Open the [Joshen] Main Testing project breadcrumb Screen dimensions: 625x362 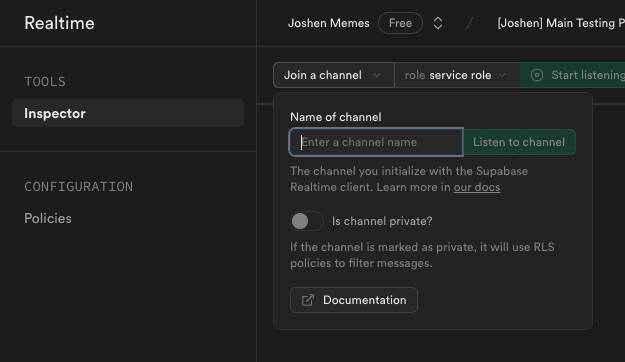[561, 23]
